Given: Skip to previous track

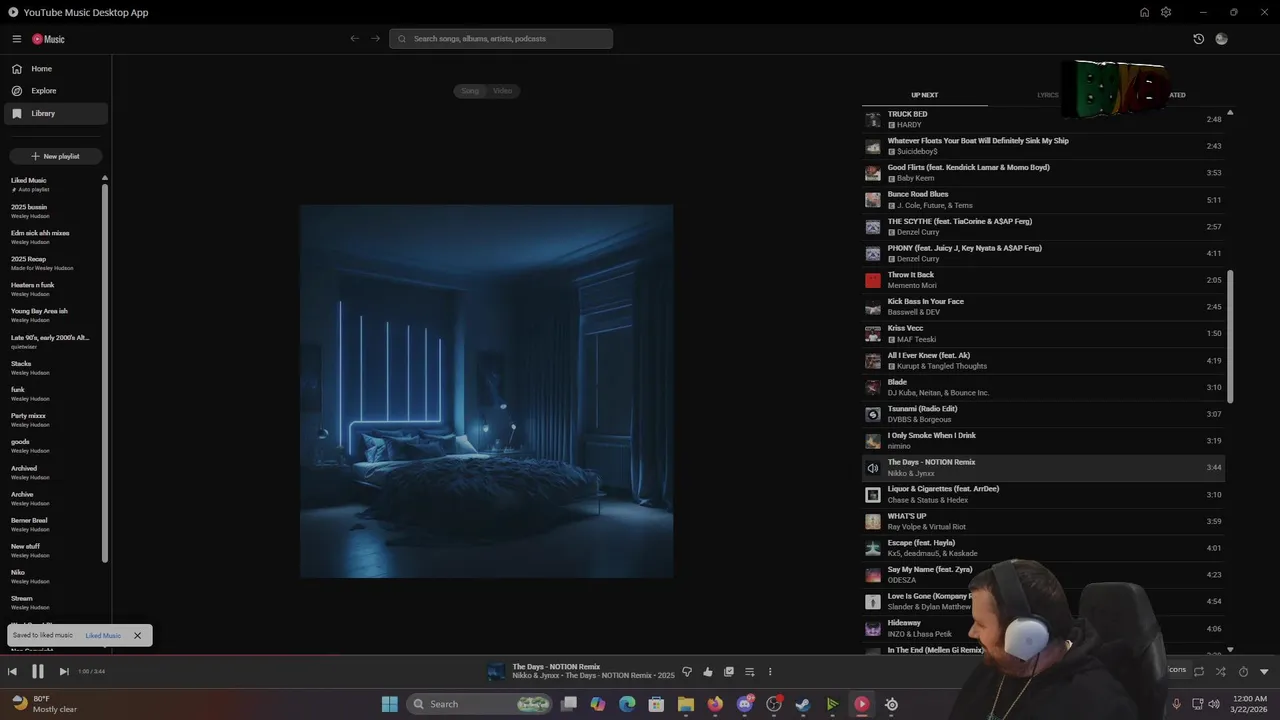Looking at the screenshot, I should tap(12, 672).
